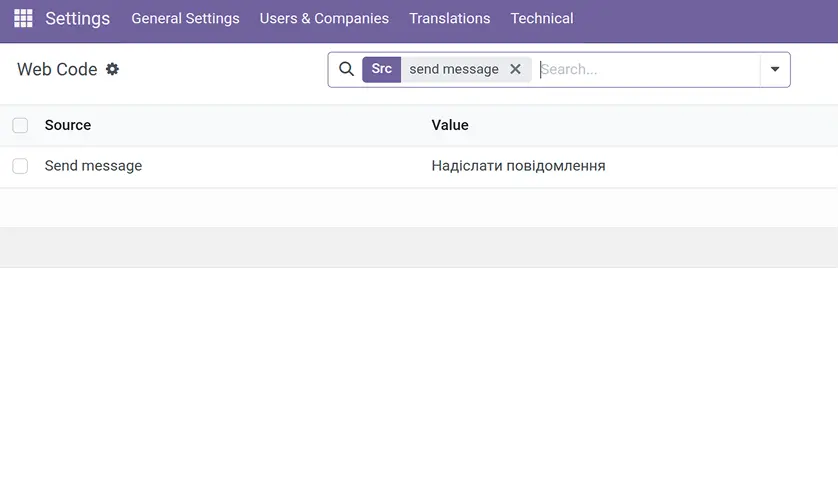The height and width of the screenshot is (497, 840).
Task: Expand the search options dropdown arrow
Action: point(775,69)
